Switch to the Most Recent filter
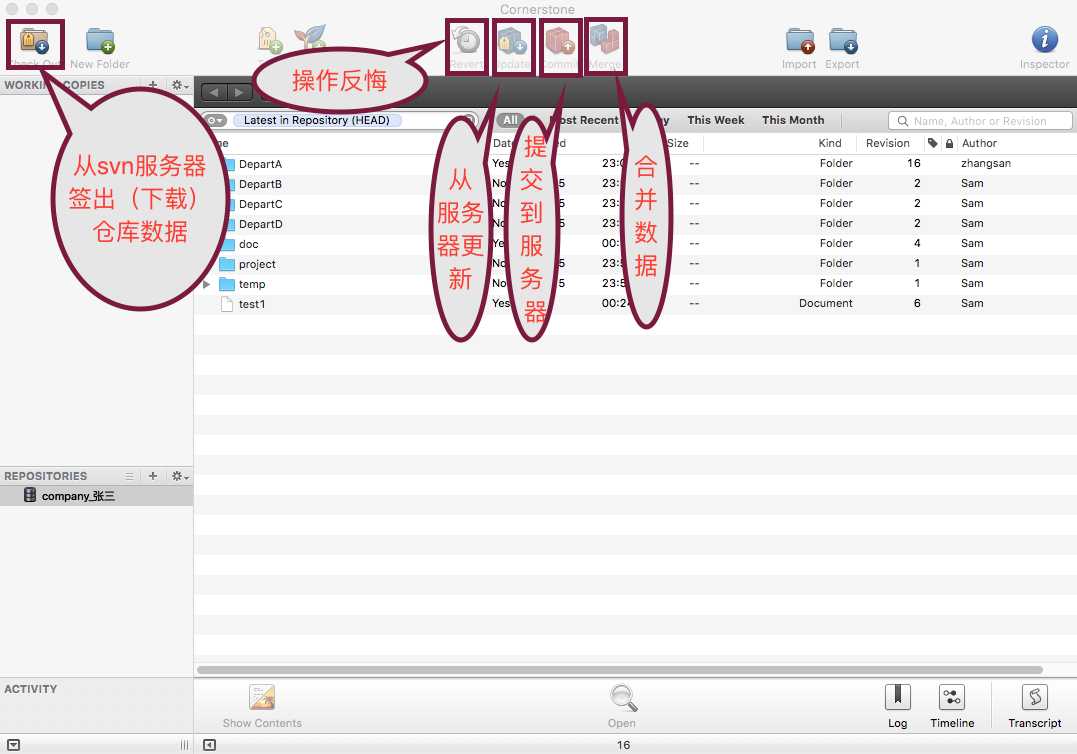Image resolution: width=1077 pixels, height=754 pixels. click(585, 120)
